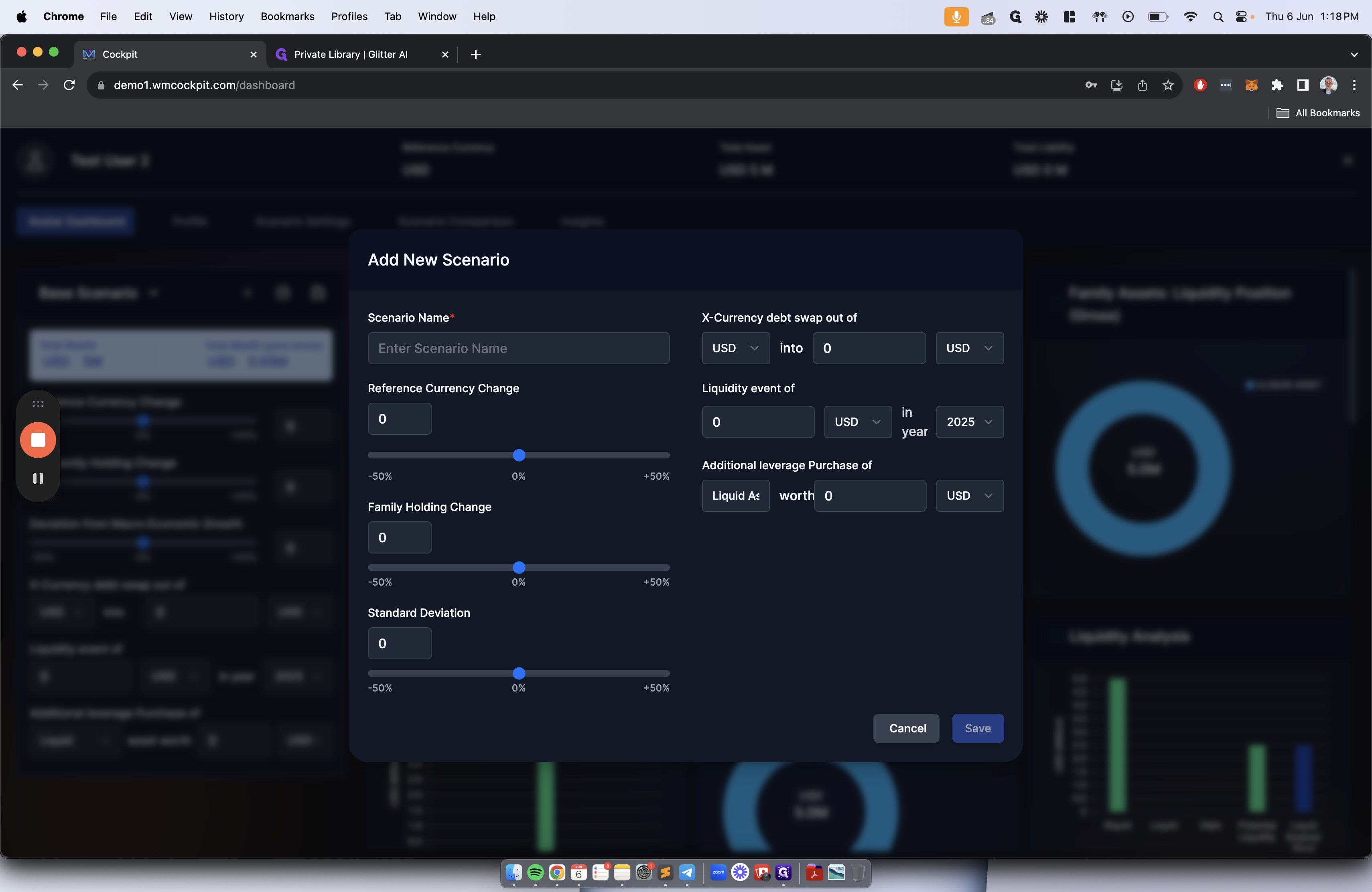This screenshot has height=892, width=1372.
Task: Reload the page in Chrome
Action: point(69,85)
